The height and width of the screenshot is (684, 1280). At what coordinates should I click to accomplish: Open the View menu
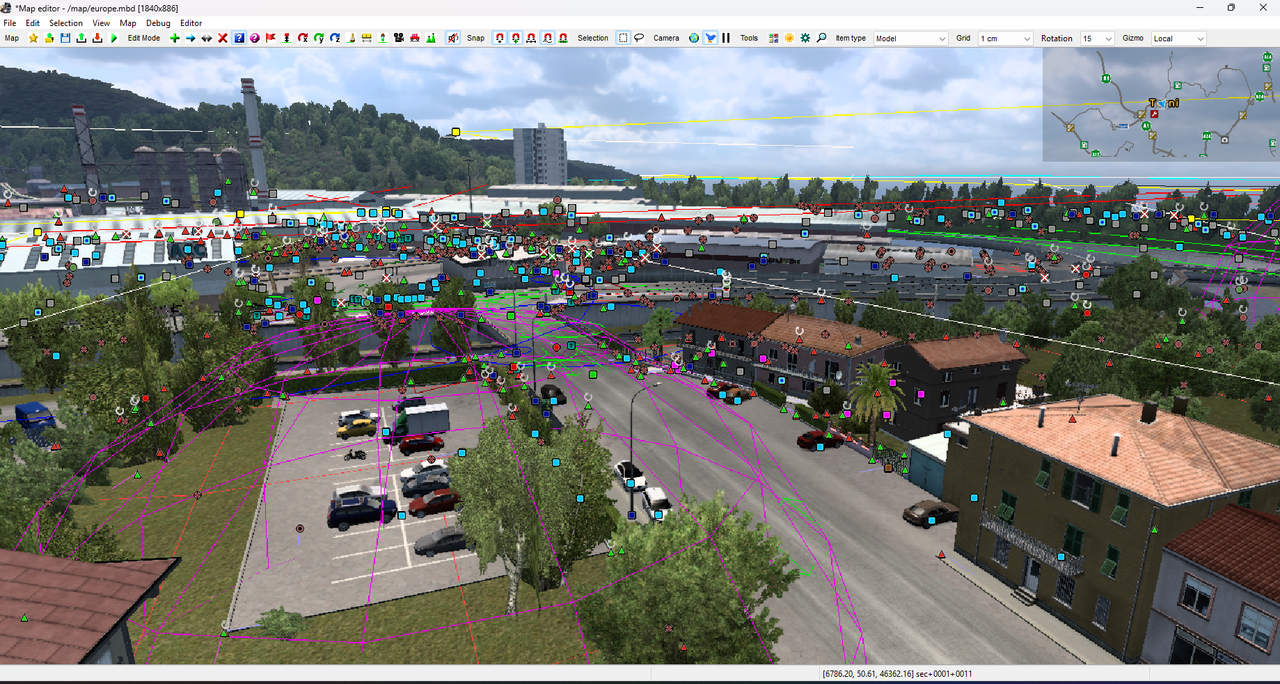click(101, 23)
